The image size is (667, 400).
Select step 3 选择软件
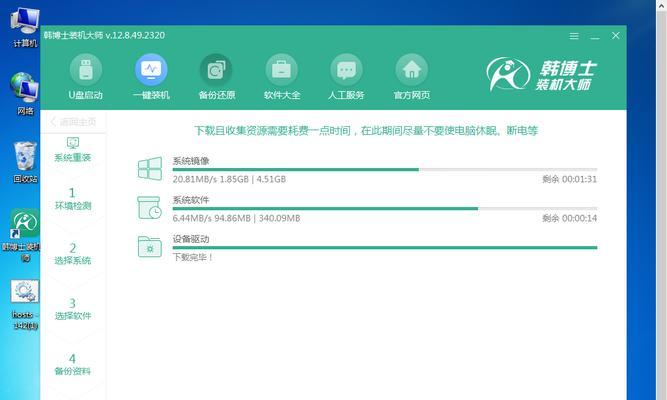click(x=73, y=309)
